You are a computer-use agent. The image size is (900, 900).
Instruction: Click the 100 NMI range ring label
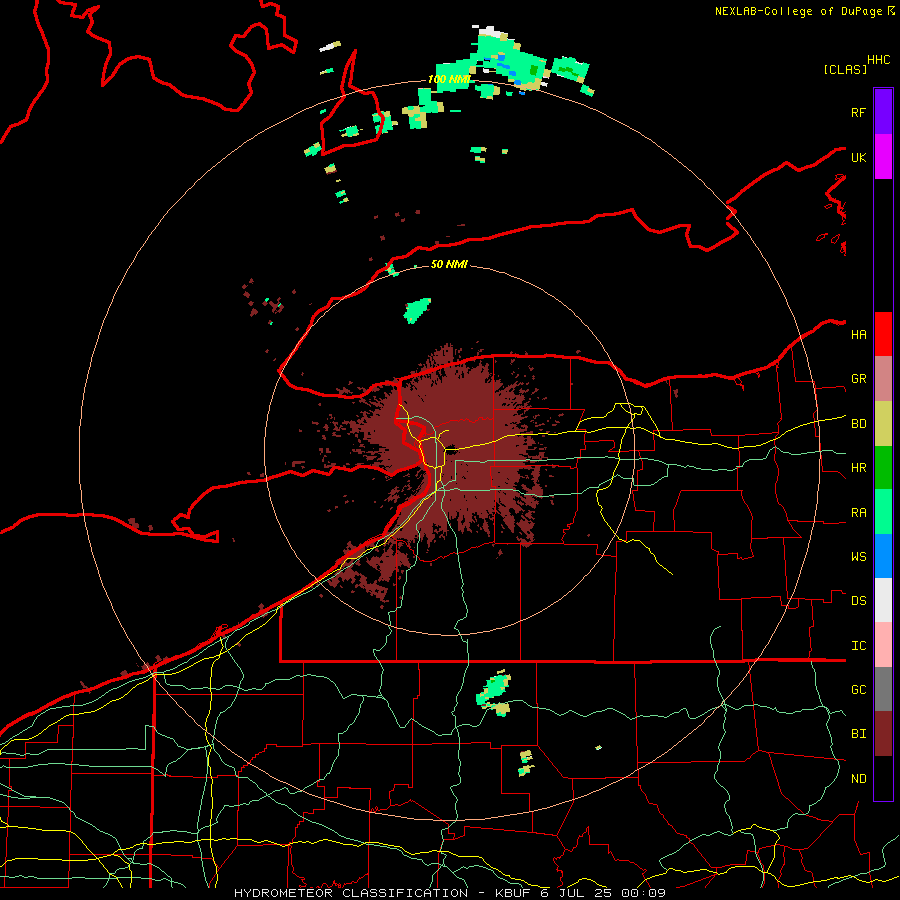(x=449, y=79)
